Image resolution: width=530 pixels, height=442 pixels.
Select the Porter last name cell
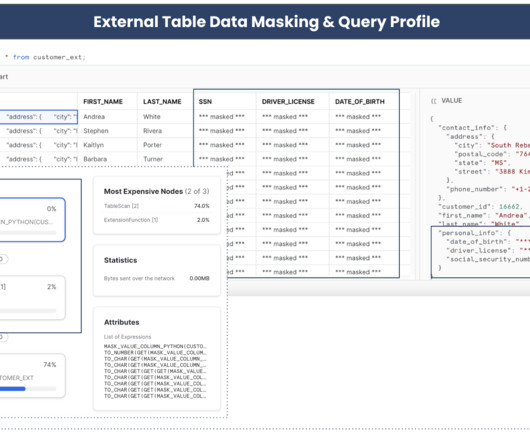[165, 145]
